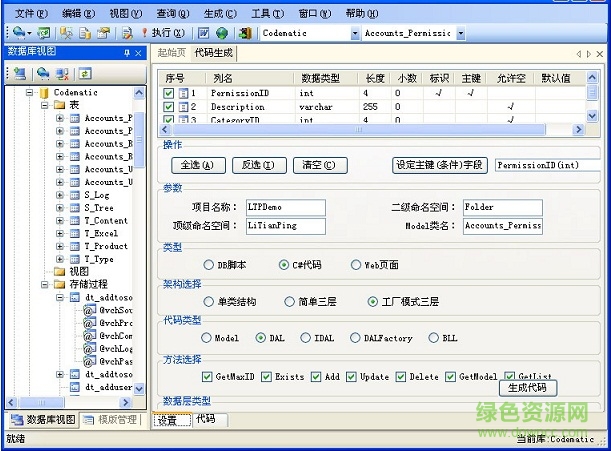The width and height of the screenshot is (611, 451).
Task: Select the 简单三层 architecture radio button
Action: 290,302
